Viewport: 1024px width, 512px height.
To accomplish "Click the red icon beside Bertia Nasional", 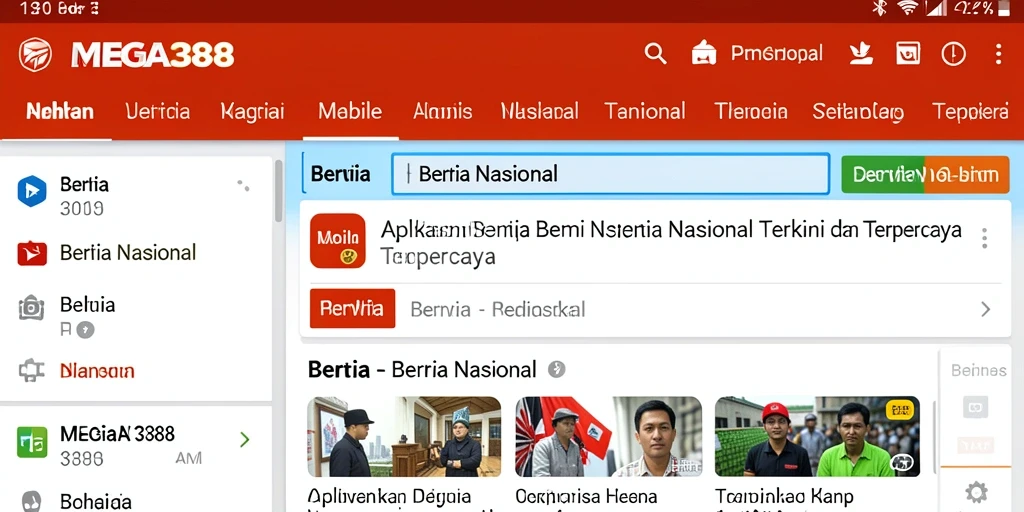I will [x=32, y=253].
